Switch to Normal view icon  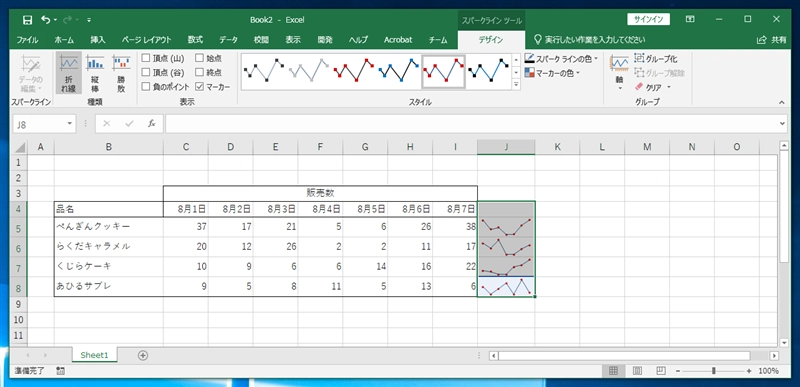click(614, 371)
